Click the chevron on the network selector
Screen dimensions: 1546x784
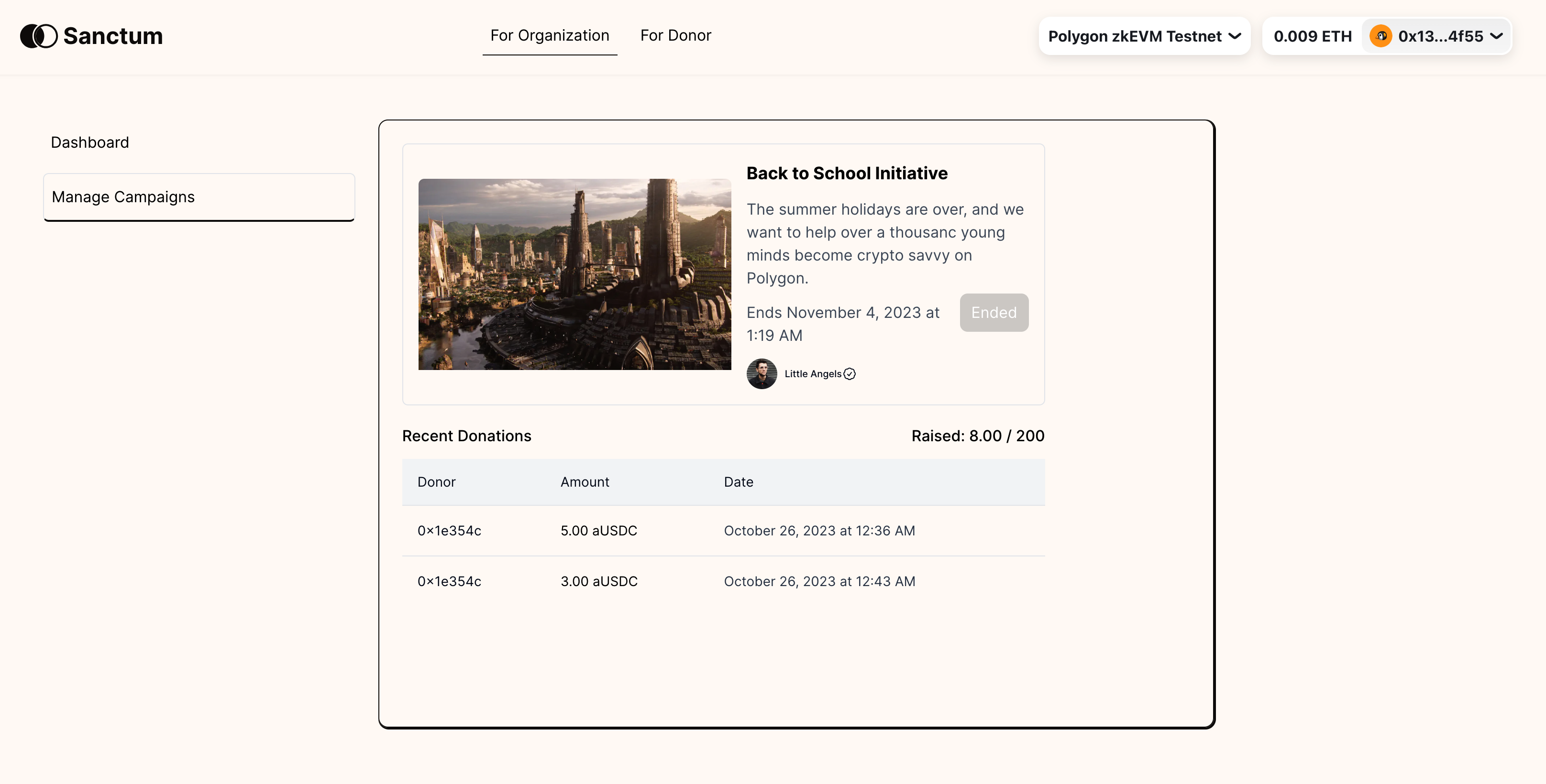click(1236, 36)
